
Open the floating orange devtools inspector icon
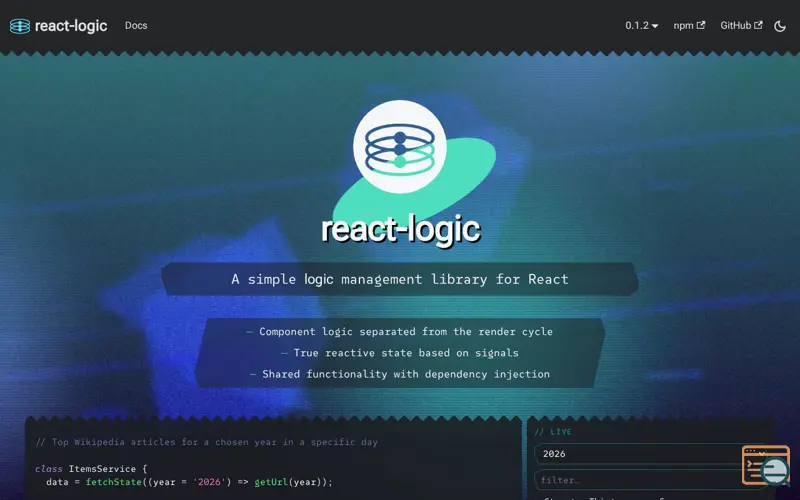766,465
